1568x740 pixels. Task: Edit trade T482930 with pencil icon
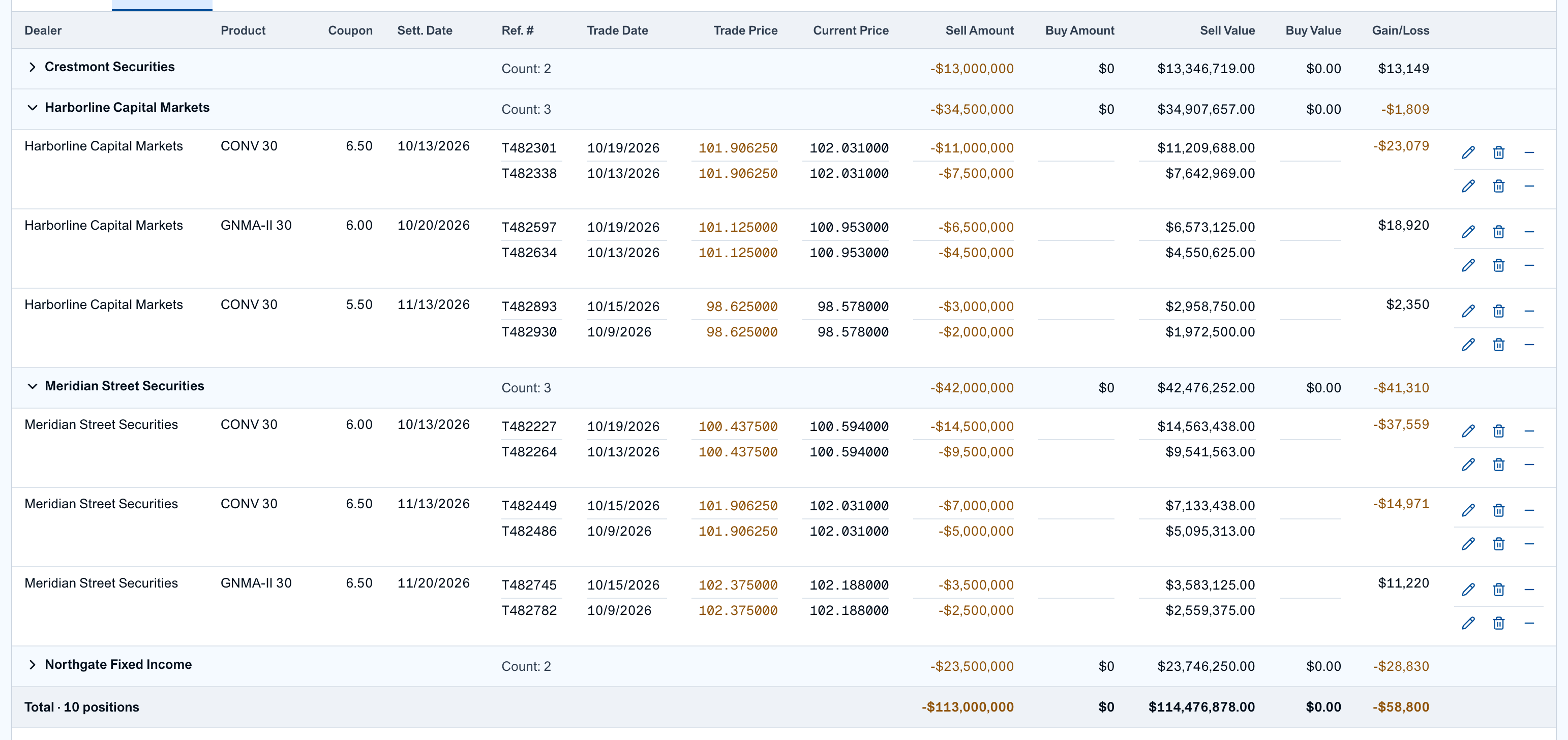coord(1468,345)
